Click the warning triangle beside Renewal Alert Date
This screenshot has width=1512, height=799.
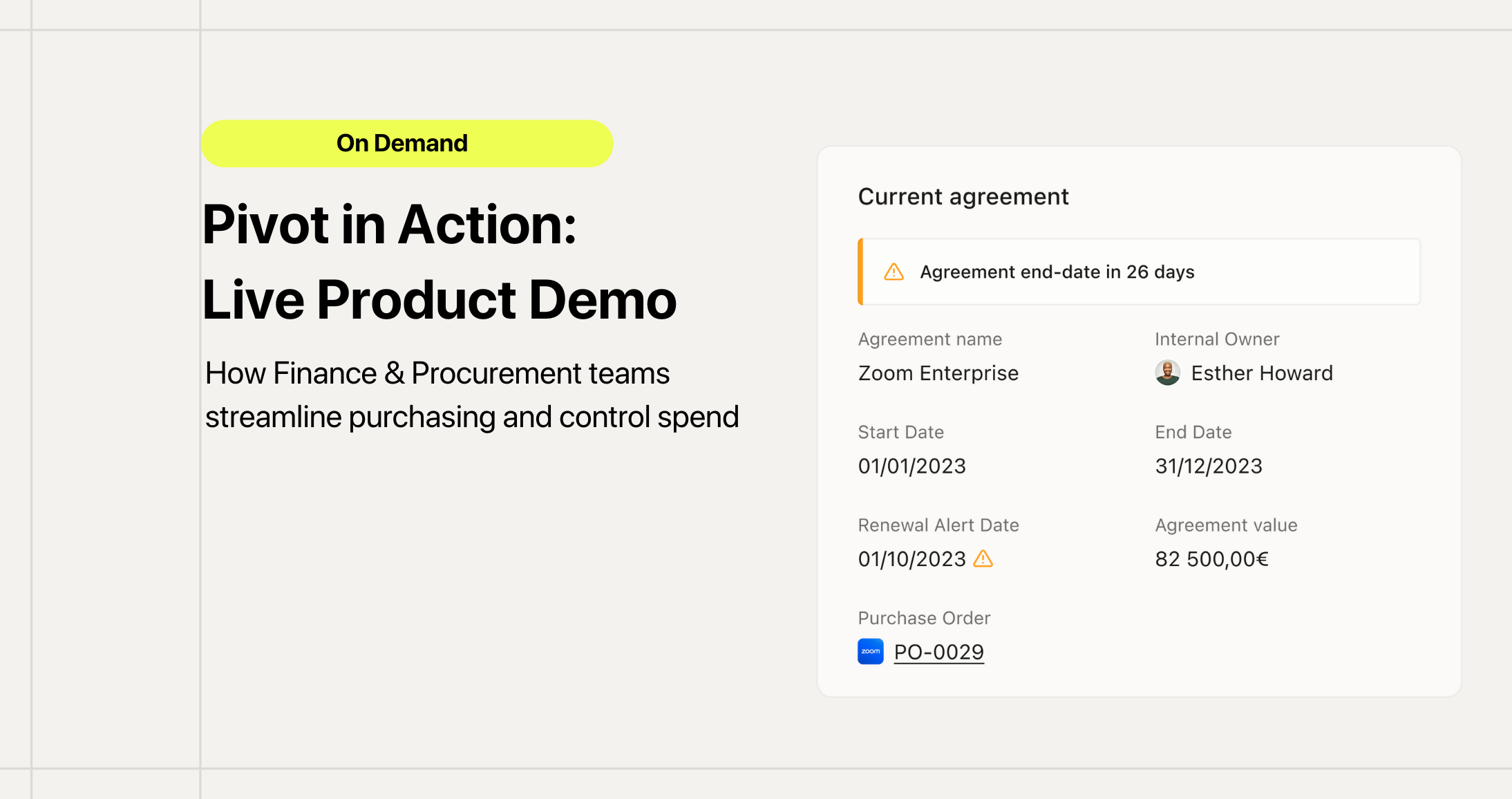click(x=983, y=558)
